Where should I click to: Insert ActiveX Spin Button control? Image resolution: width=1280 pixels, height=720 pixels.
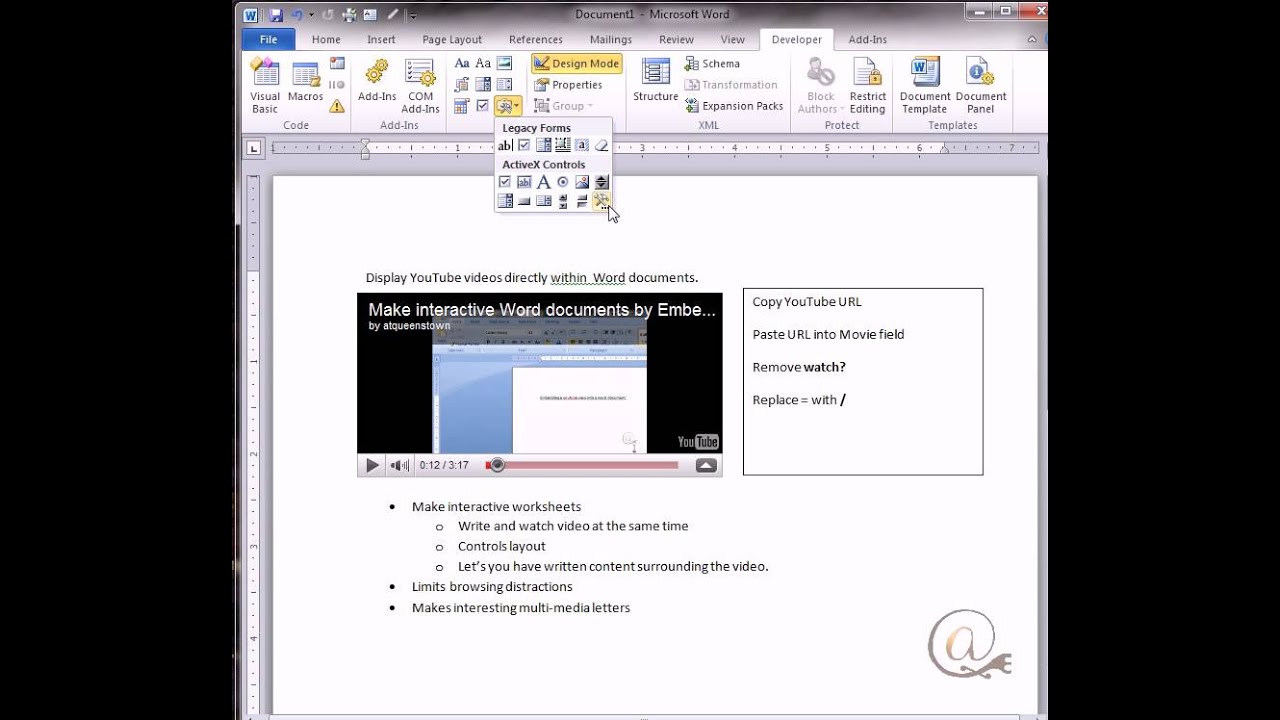click(x=602, y=182)
